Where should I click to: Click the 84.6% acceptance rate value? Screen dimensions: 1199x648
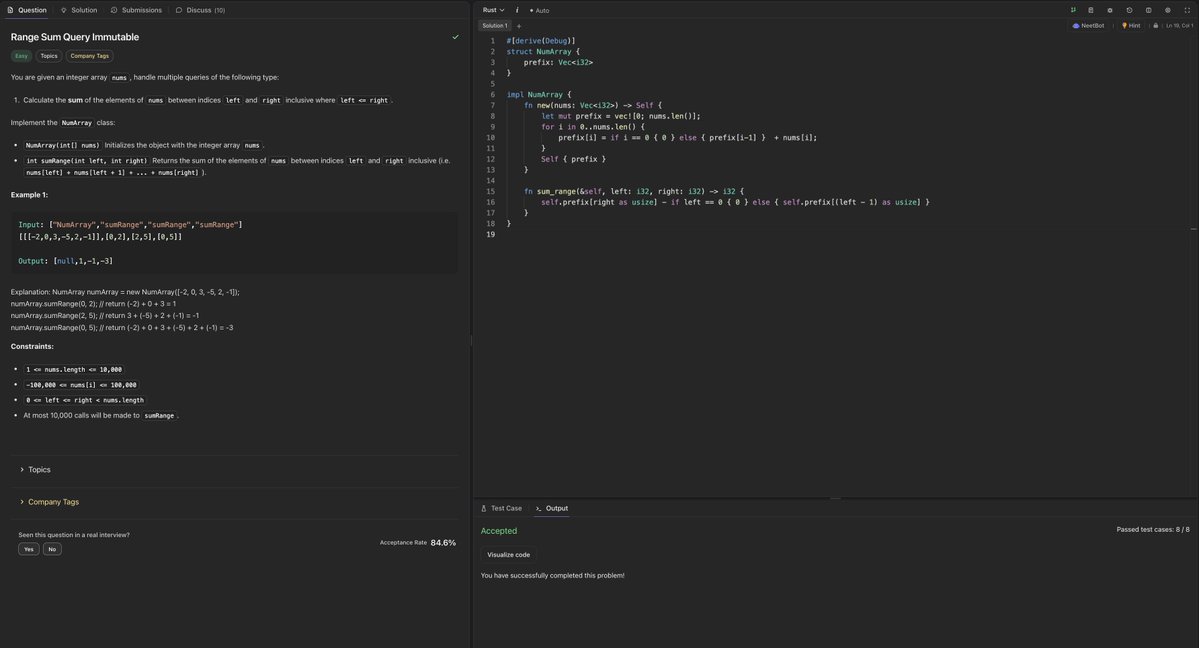(x=443, y=542)
